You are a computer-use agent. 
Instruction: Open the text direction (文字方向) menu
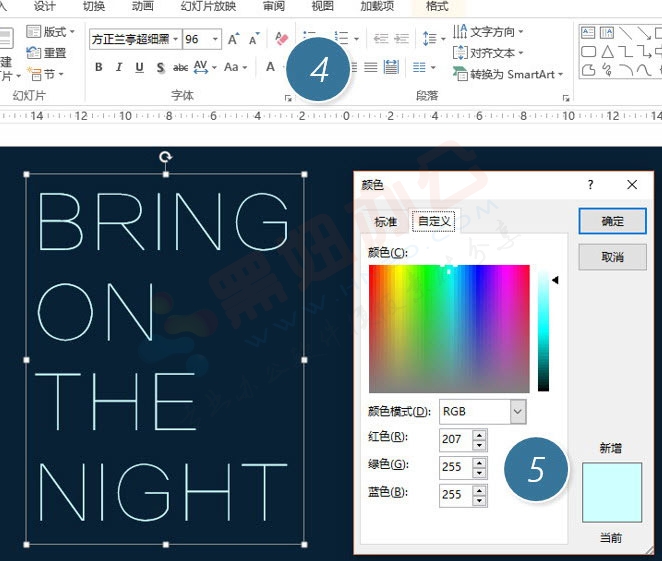click(489, 32)
